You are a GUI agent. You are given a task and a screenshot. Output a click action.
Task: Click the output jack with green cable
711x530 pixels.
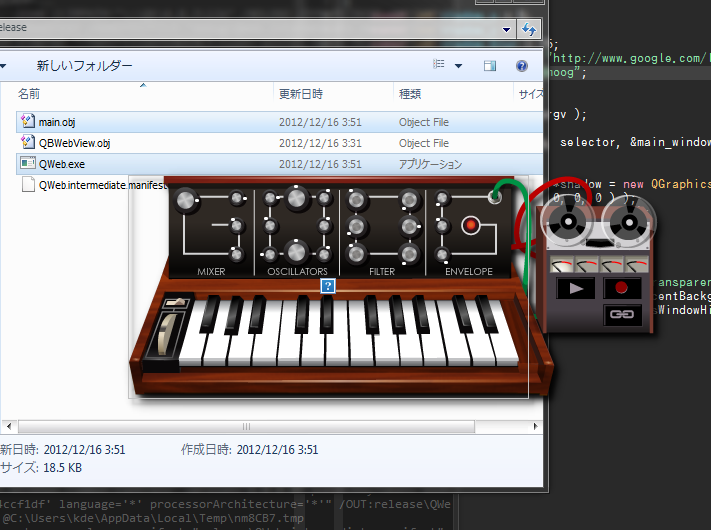pos(495,197)
